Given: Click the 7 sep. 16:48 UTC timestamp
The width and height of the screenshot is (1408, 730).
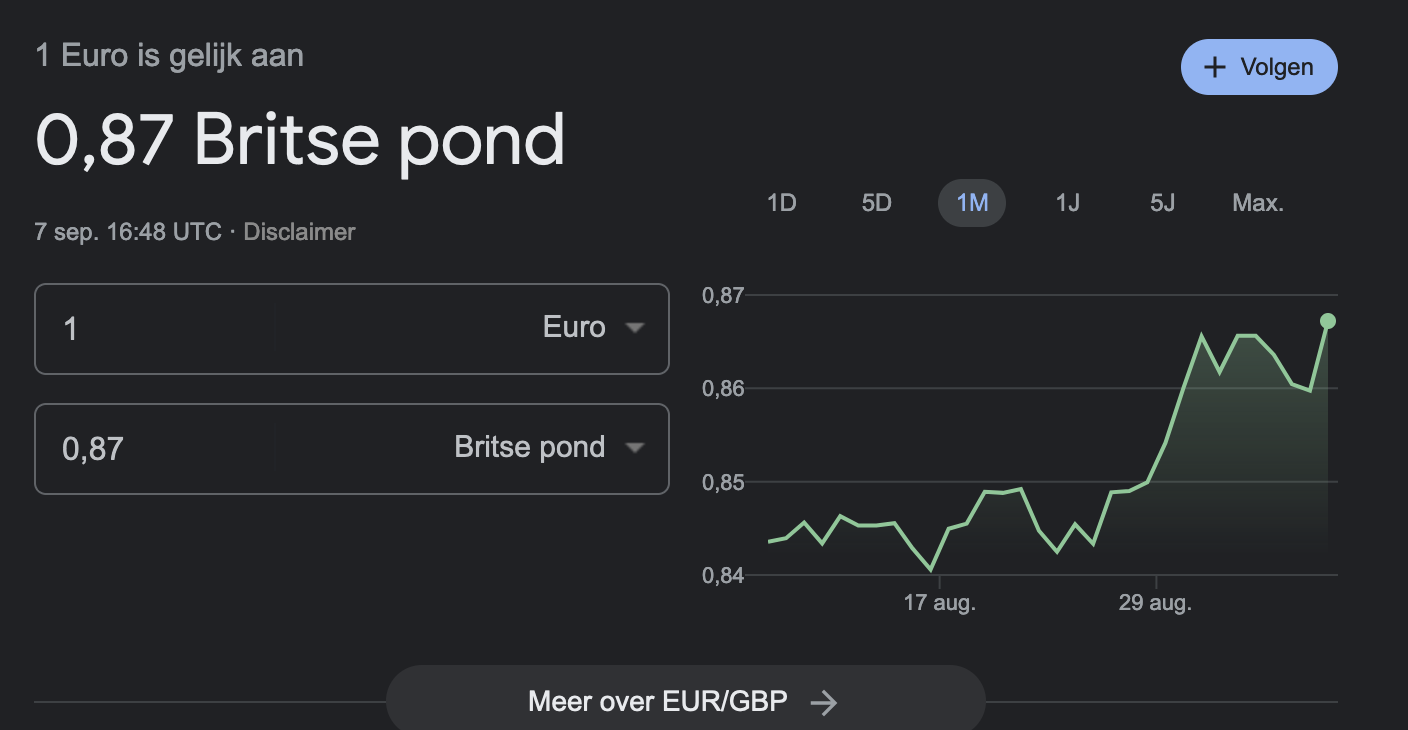Looking at the screenshot, I should [127, 232].
